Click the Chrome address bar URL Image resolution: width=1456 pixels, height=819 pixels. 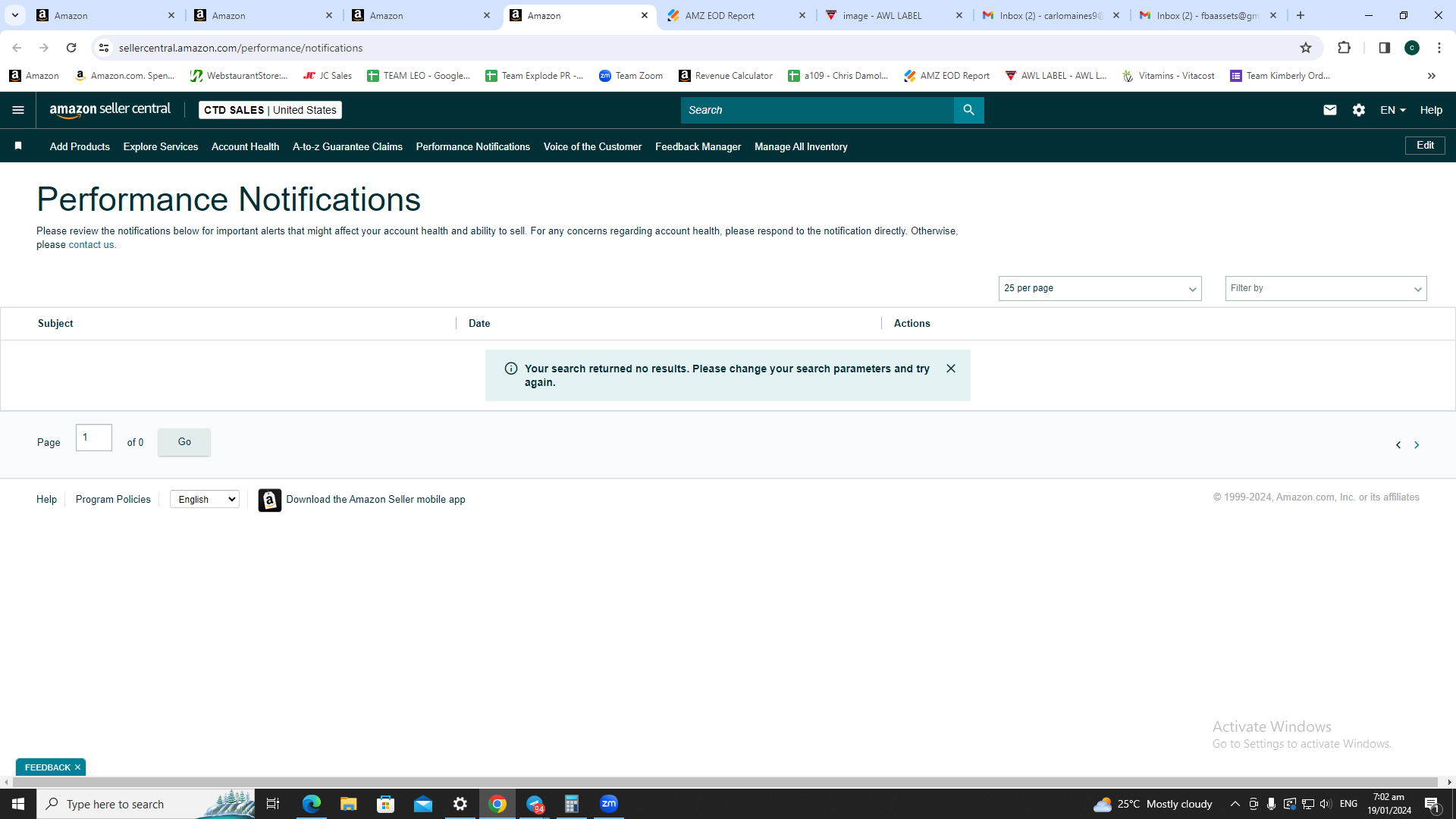(240, 48)
